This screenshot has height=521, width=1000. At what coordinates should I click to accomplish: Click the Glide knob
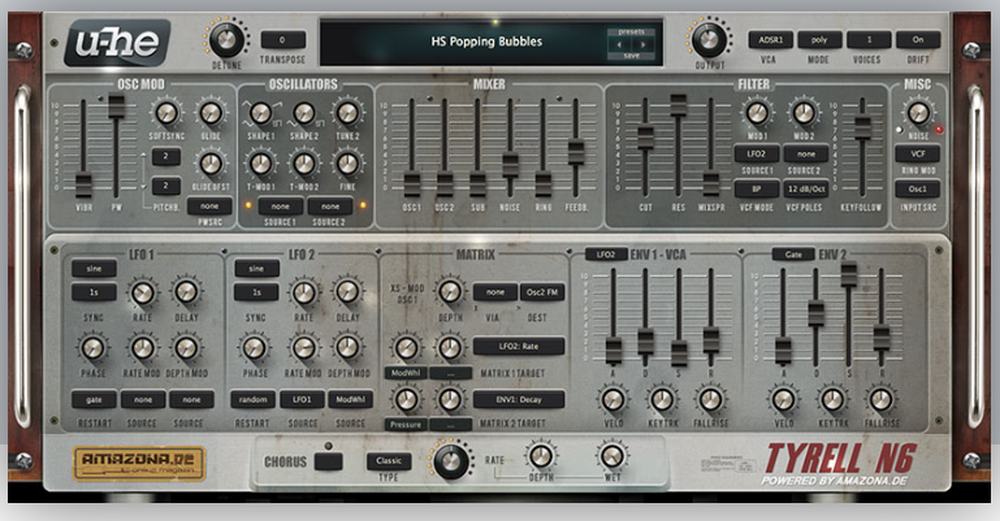210,113
